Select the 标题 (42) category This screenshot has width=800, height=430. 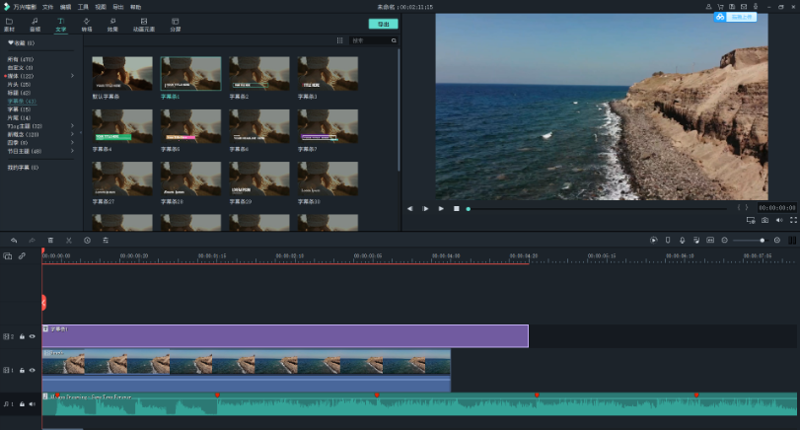pos(19,93)
